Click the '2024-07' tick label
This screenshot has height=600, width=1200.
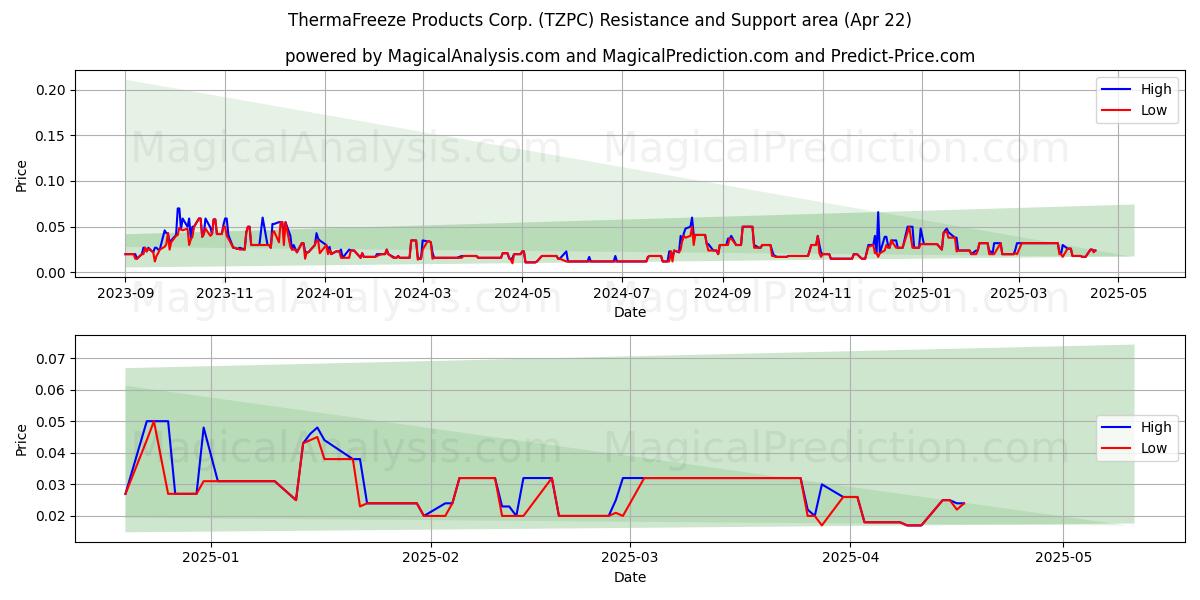pos(622,293)
